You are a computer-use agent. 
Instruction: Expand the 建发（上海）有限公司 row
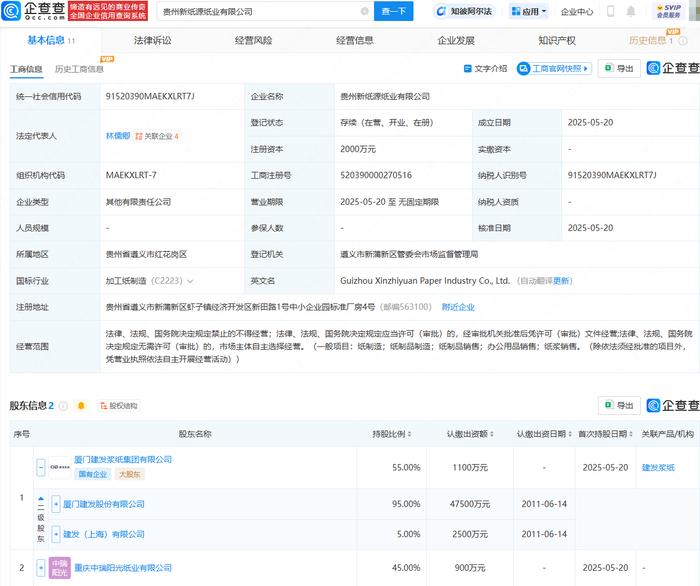point(55,534)
